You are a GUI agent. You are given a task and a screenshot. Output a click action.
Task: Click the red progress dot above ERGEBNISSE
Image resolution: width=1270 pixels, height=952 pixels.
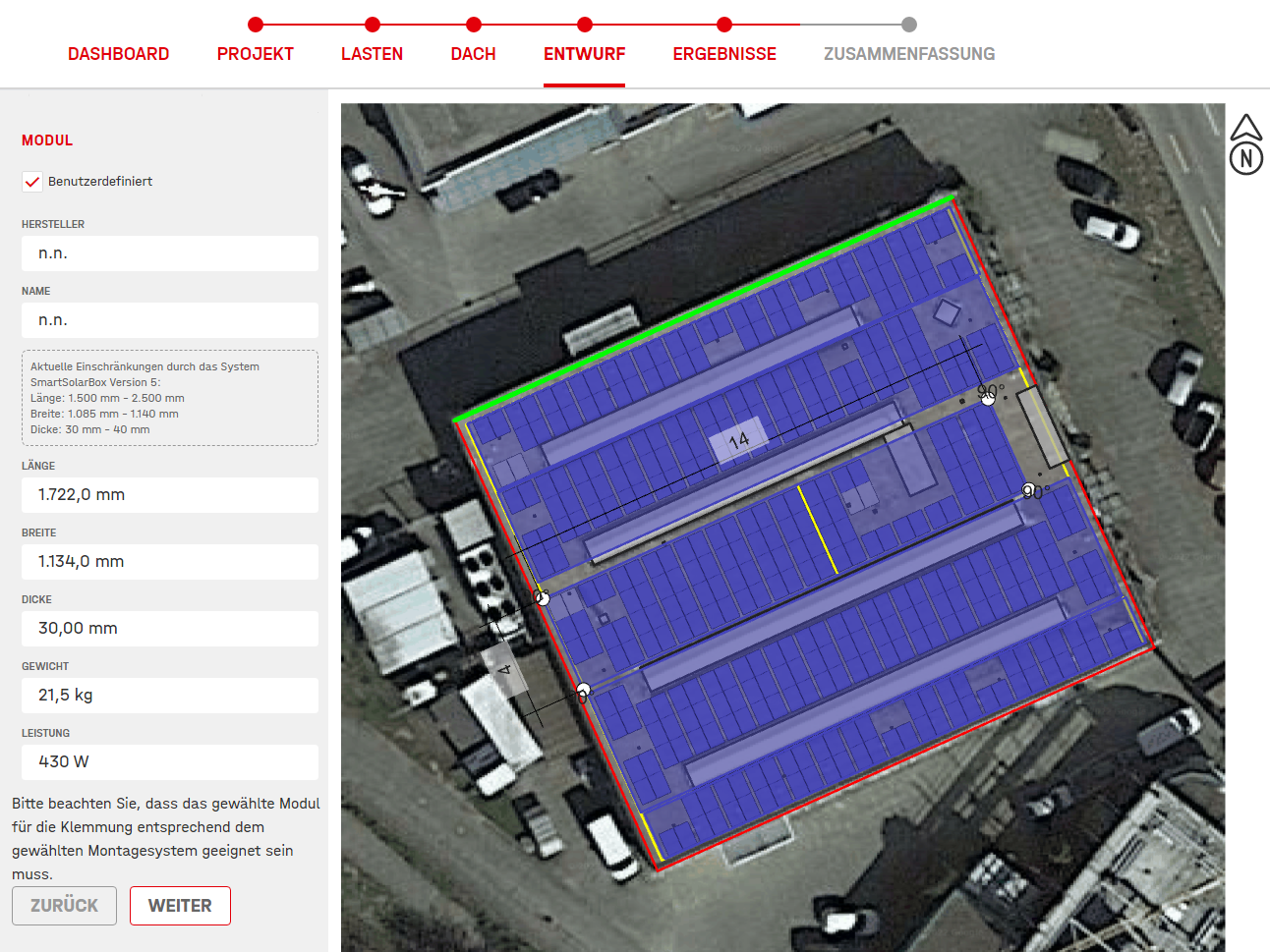(724, 25)
